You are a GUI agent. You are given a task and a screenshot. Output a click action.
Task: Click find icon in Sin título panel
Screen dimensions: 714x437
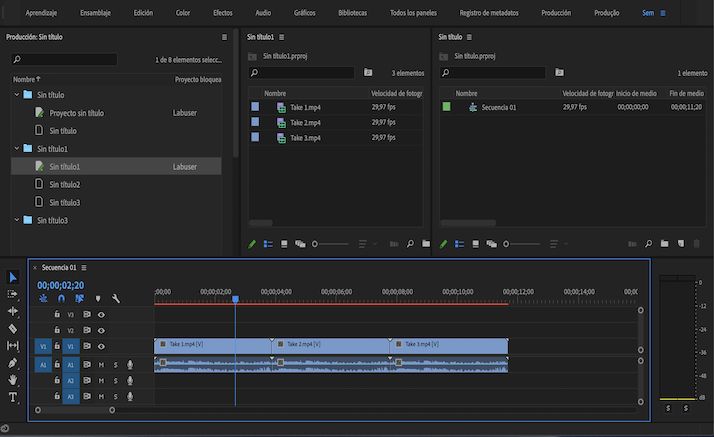(x=648, y=244)
